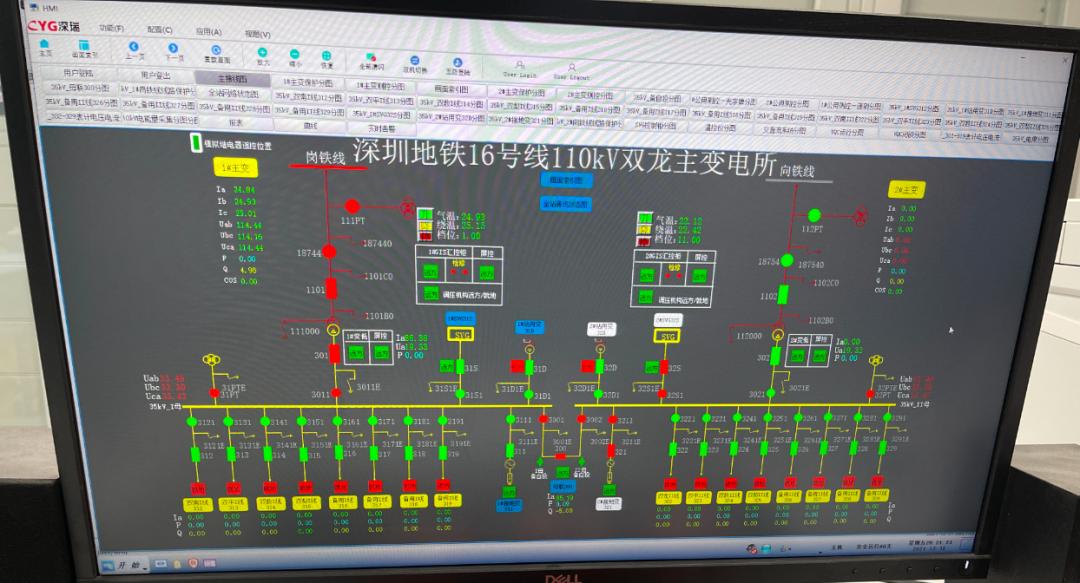Go to next page with 下一页 arrow

coord(175,50)
